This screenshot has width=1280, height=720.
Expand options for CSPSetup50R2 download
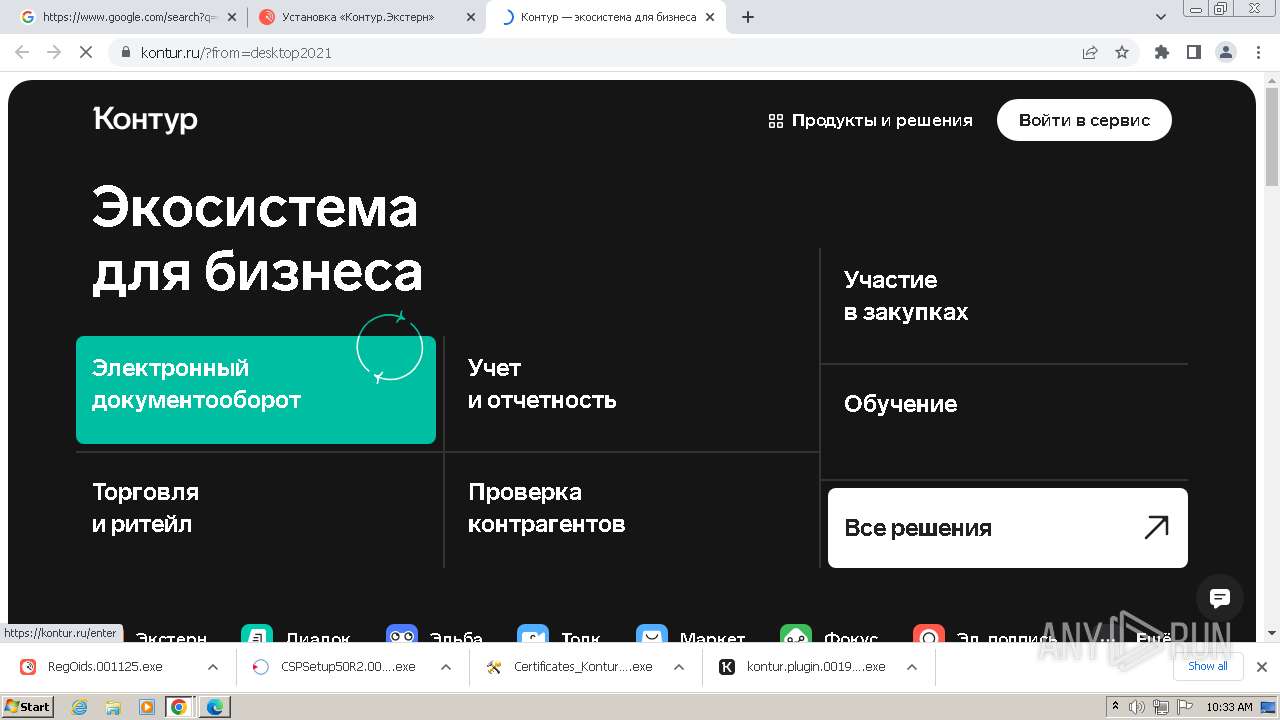point(446,667)
